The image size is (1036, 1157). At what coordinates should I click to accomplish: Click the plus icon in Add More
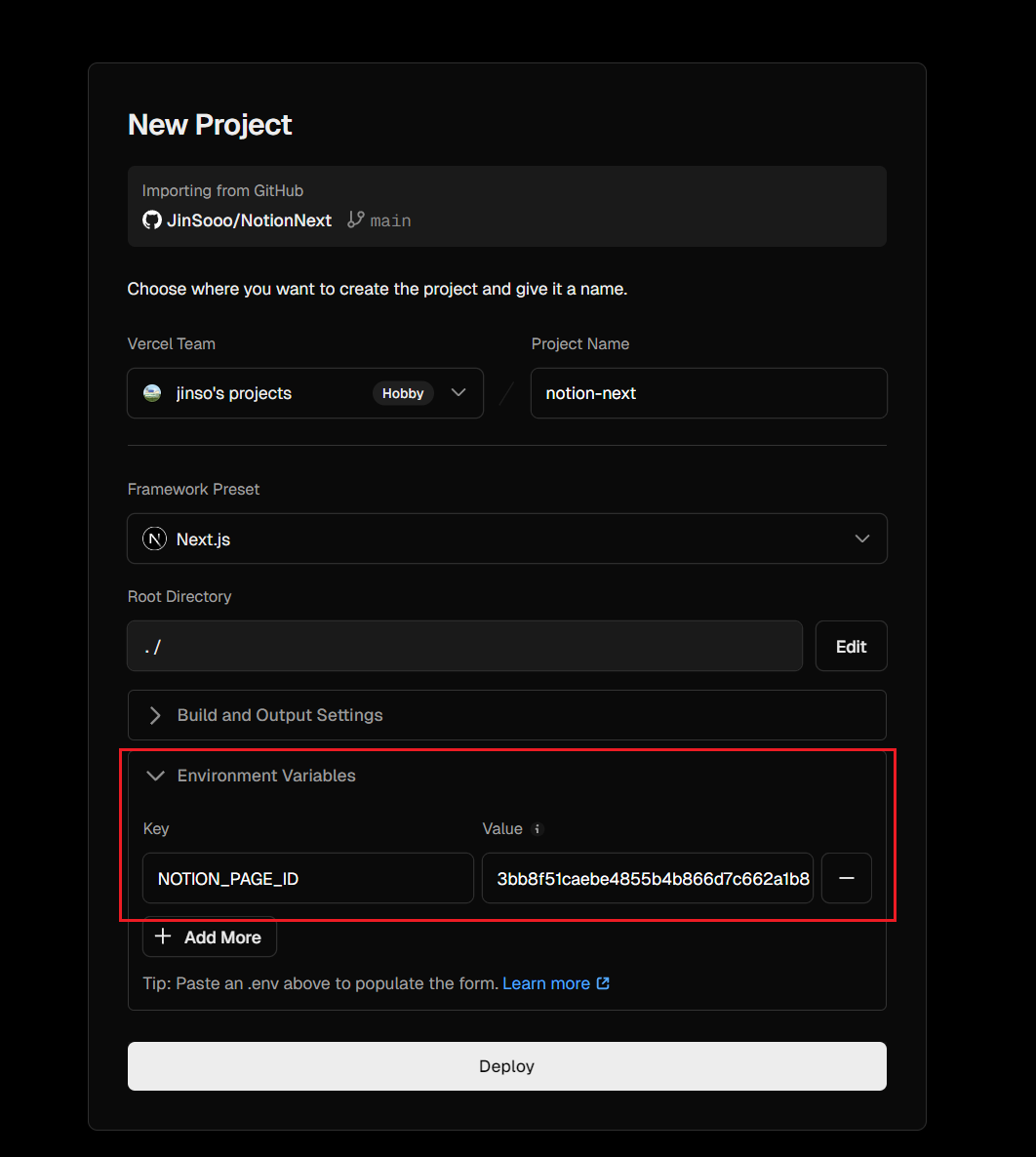click(x=163, y=937)
